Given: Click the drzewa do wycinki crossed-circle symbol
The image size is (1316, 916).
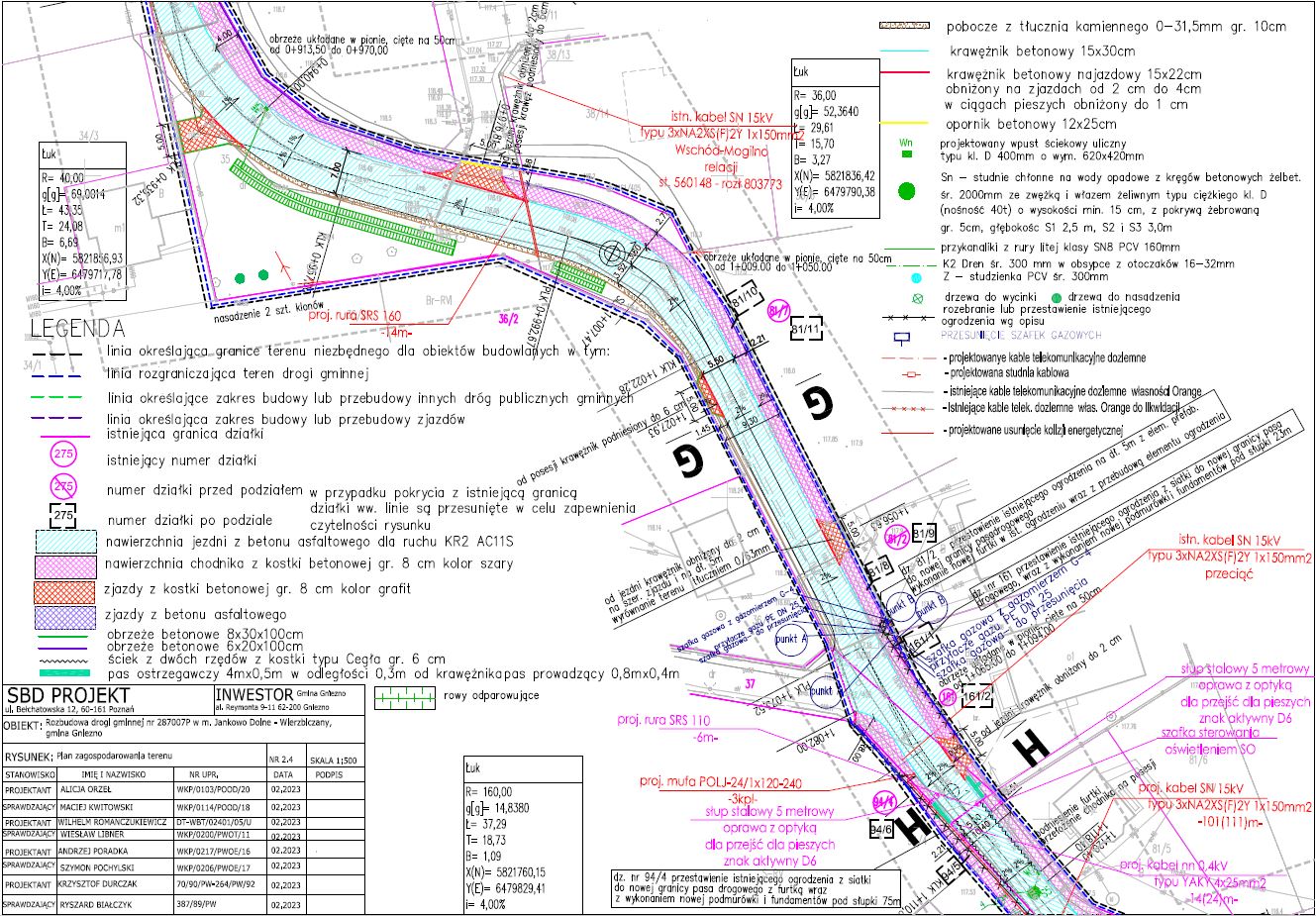Looking at the screenshot, I should point(917,297).
